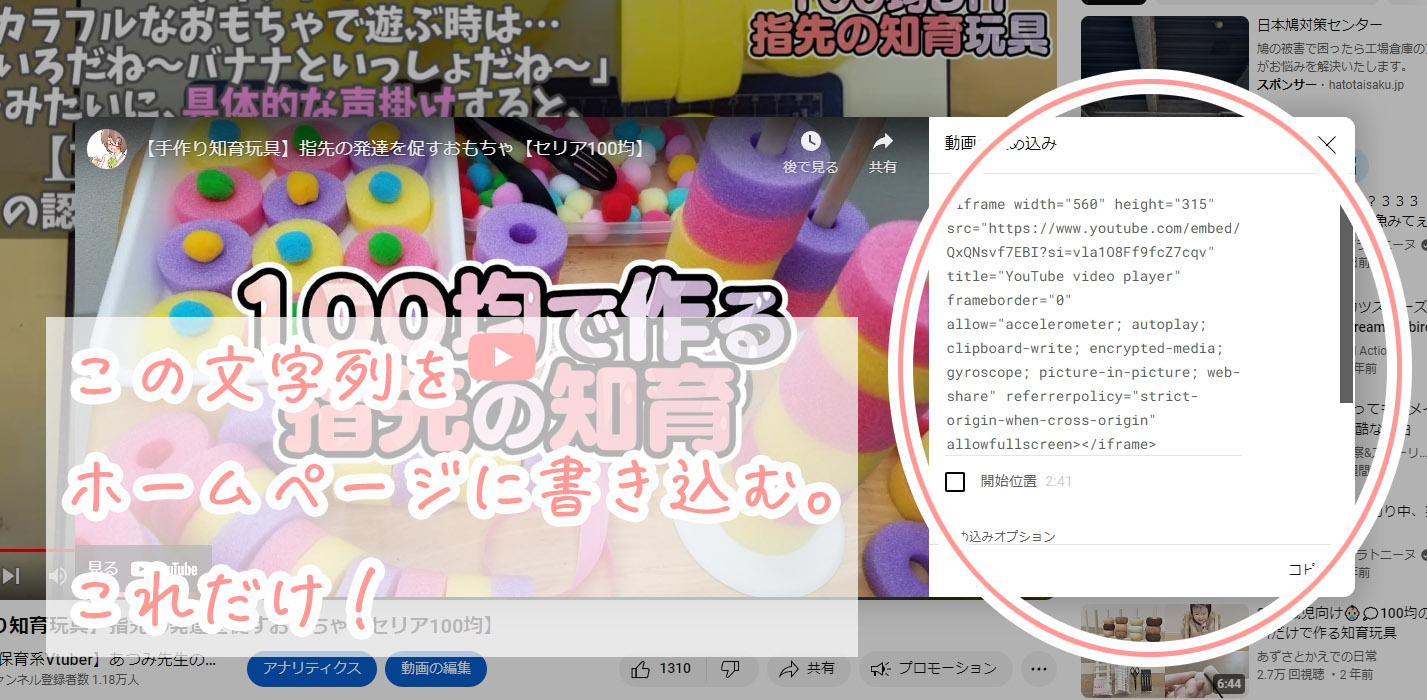
Task: Click the 見る YouTube watch link
Action: tap(143, 568)
